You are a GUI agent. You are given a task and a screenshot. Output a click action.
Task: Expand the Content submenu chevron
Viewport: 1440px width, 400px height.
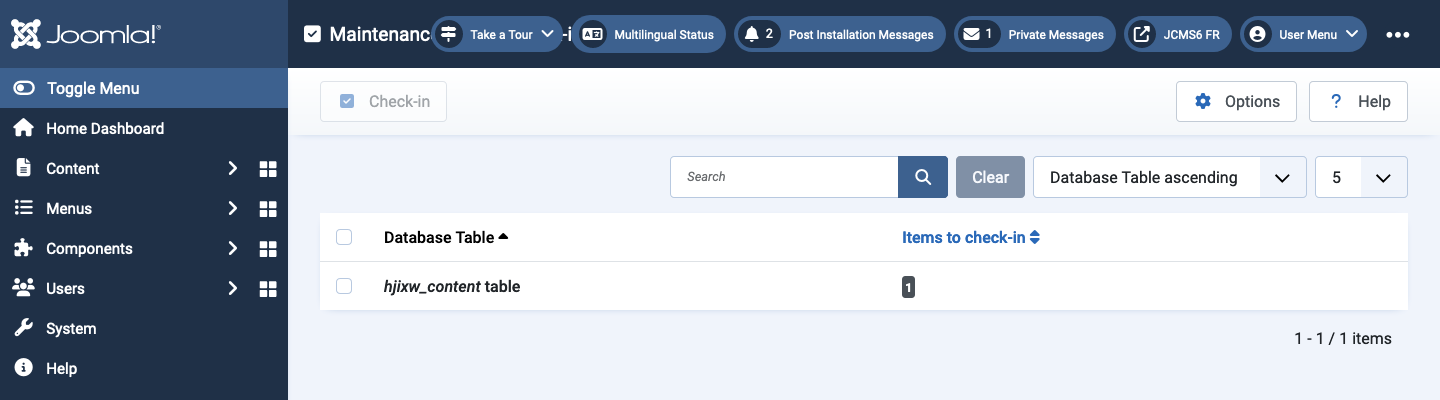[232, 168]
